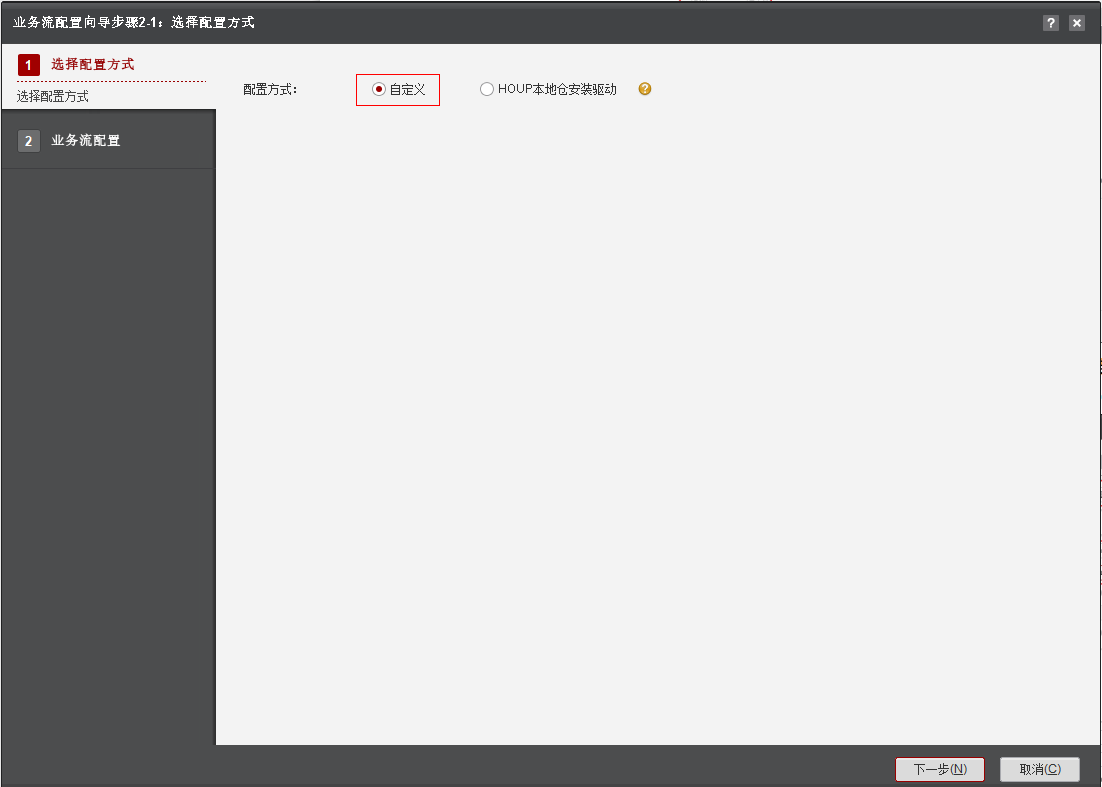Go to step 1 选择配置方式 in the sidebar

93,65
